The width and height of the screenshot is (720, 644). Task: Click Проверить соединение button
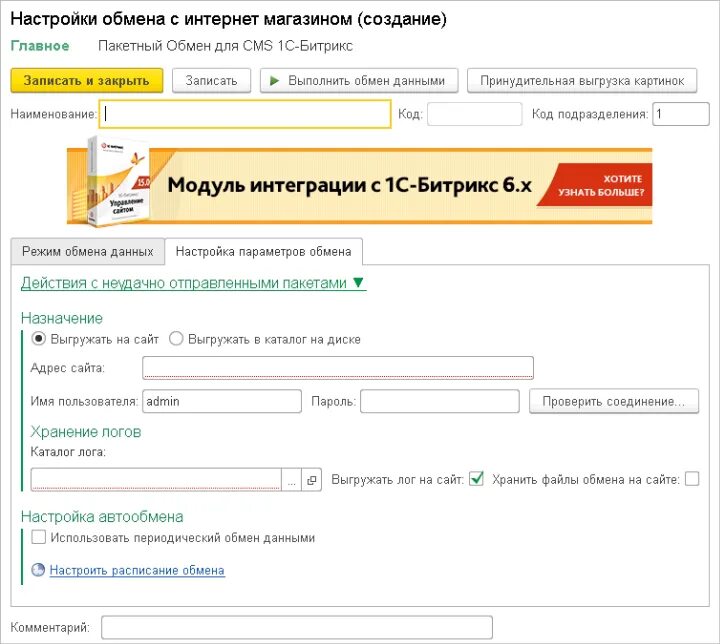pyautogui.click(x=614, y=401)
